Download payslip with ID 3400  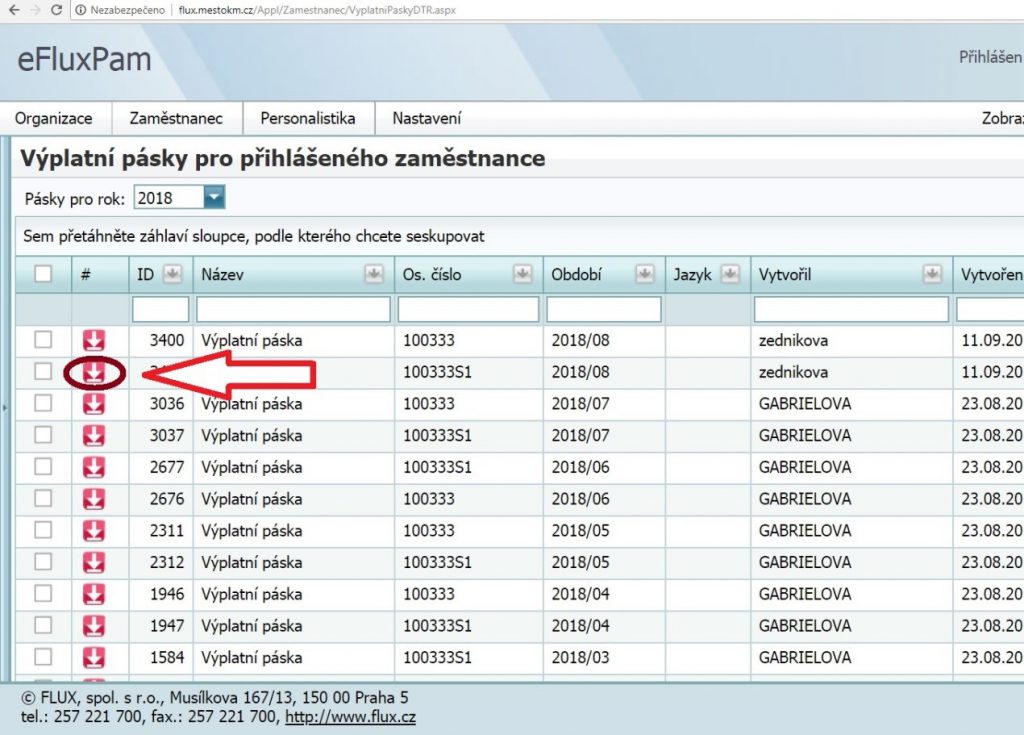tap(93, 340)
